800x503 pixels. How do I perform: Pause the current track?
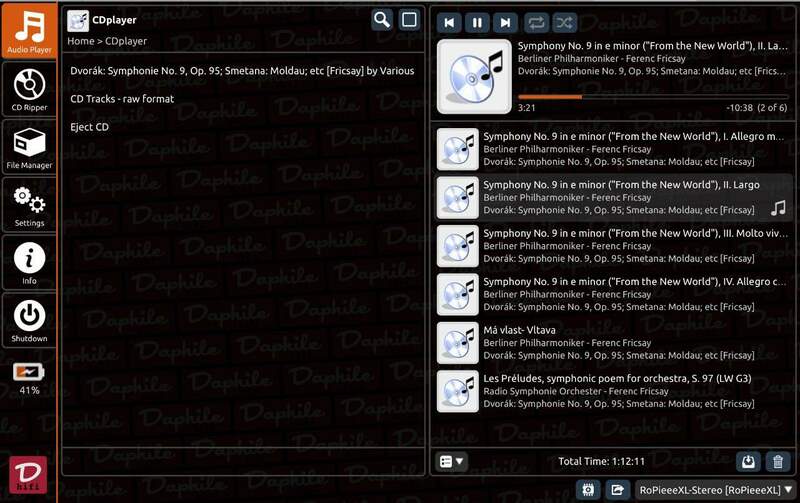point(478,22)
